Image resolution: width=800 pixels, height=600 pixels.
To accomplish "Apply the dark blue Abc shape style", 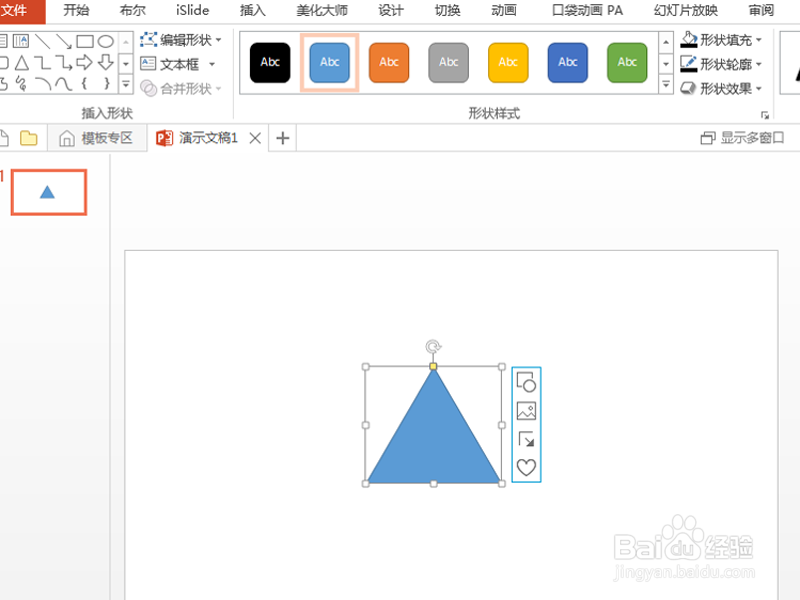I will [x=567, y=63].
